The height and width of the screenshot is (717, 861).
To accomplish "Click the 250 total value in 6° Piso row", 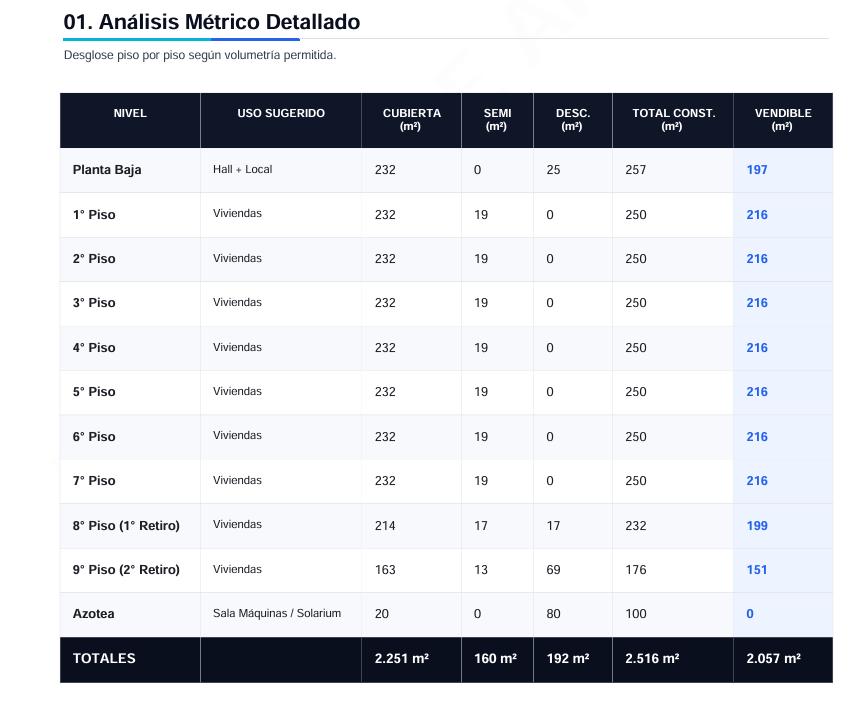I will click(x=635, y=436).
